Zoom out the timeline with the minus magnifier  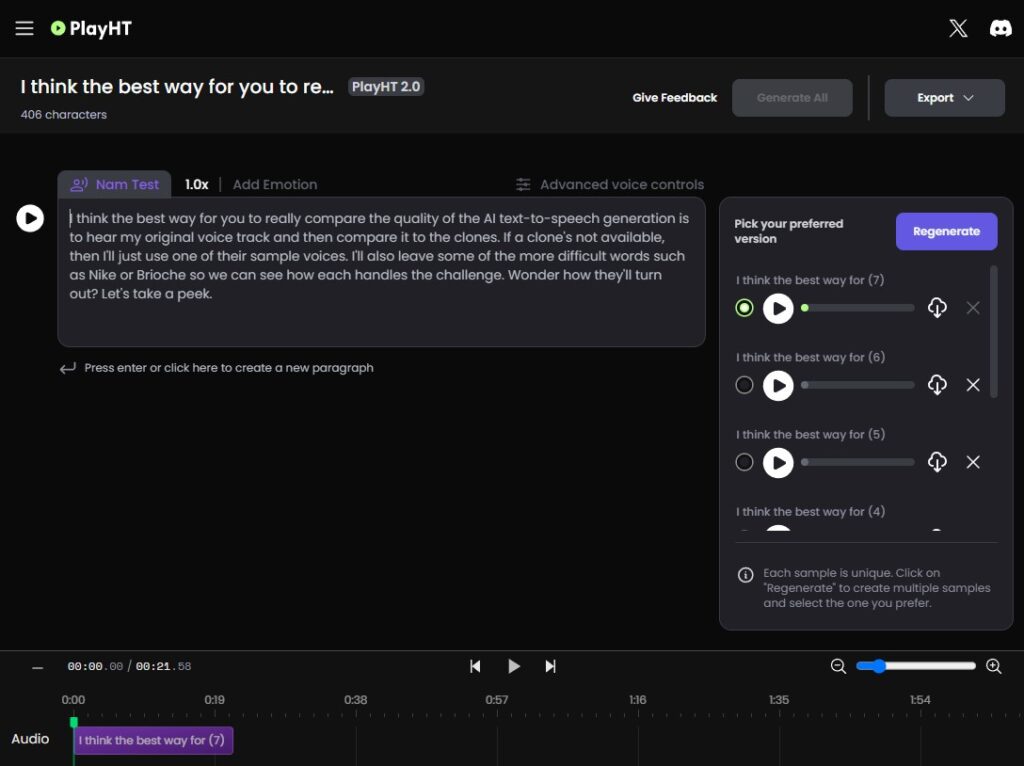point(838,666)
